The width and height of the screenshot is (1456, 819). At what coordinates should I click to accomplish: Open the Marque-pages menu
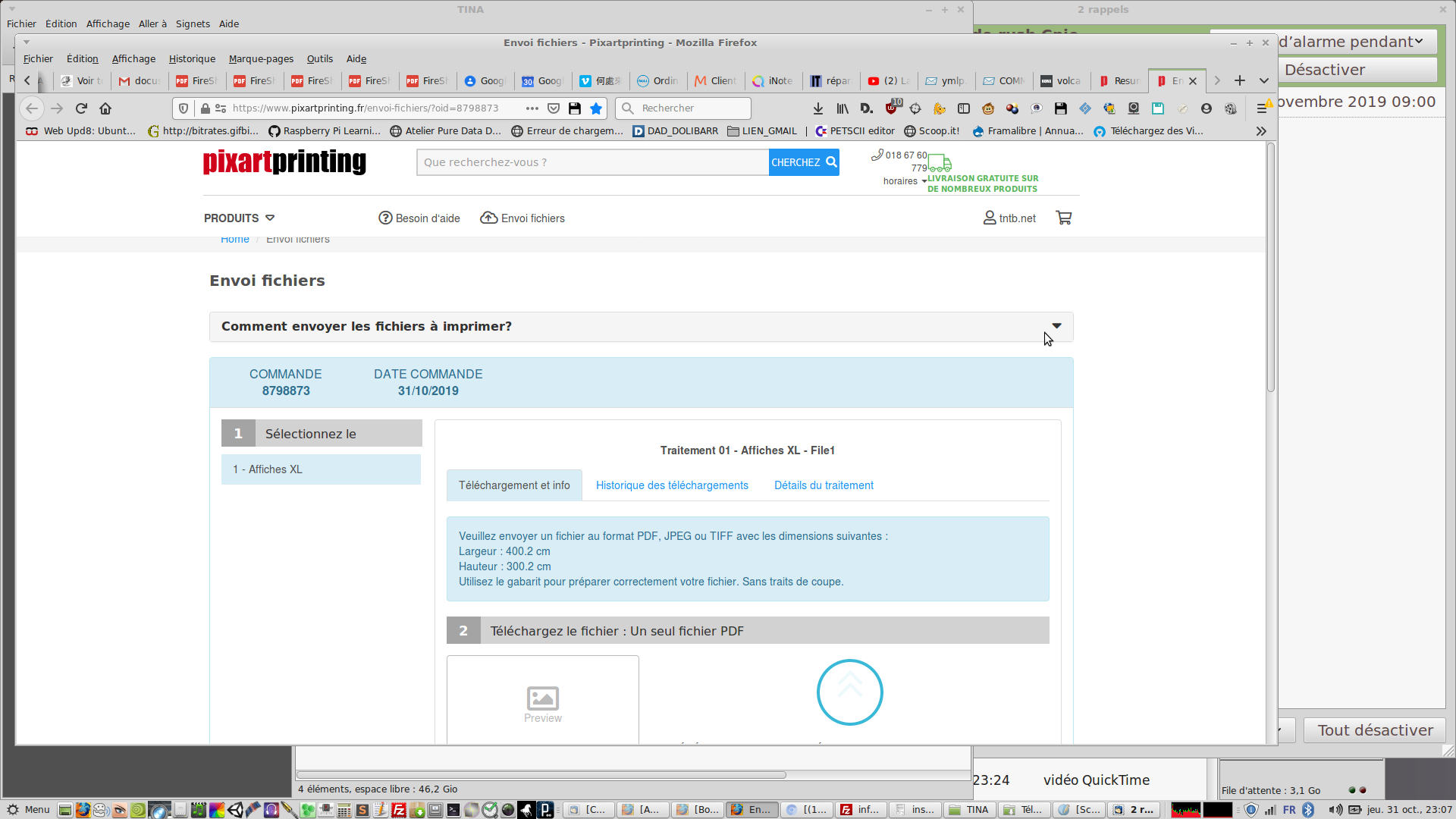pyautogui.click(x=261, y=58)
